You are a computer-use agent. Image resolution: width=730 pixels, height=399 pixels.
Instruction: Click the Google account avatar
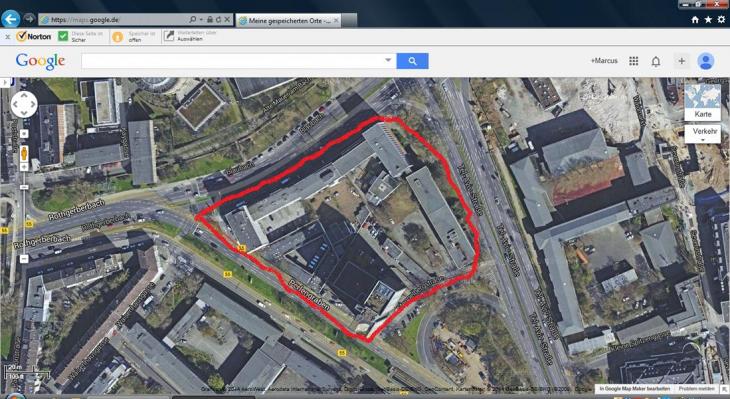pos(706,61)
